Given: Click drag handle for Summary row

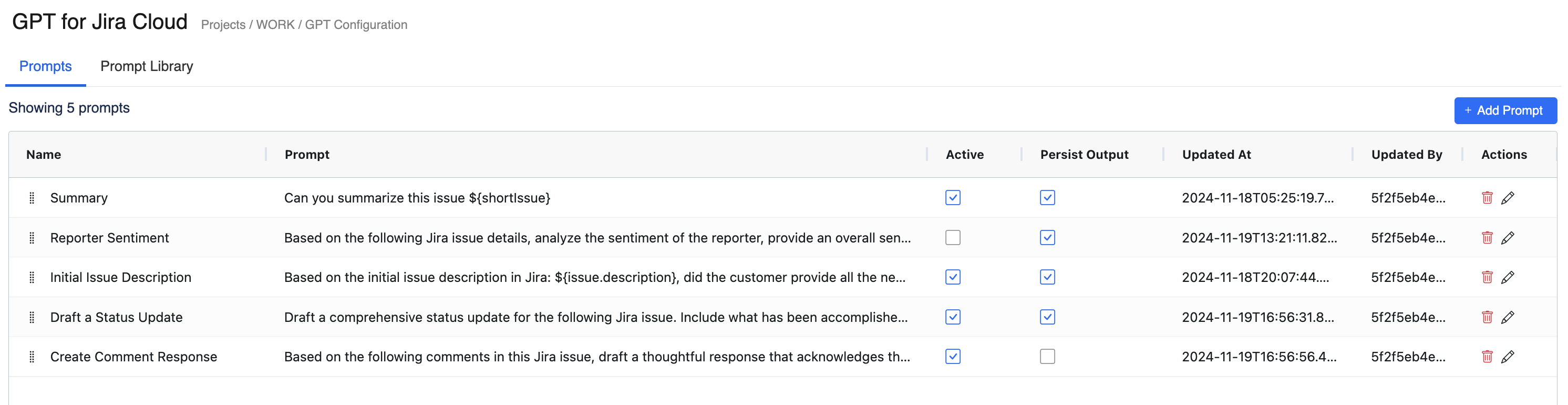Looking at the screenshot, I should 32,198.
